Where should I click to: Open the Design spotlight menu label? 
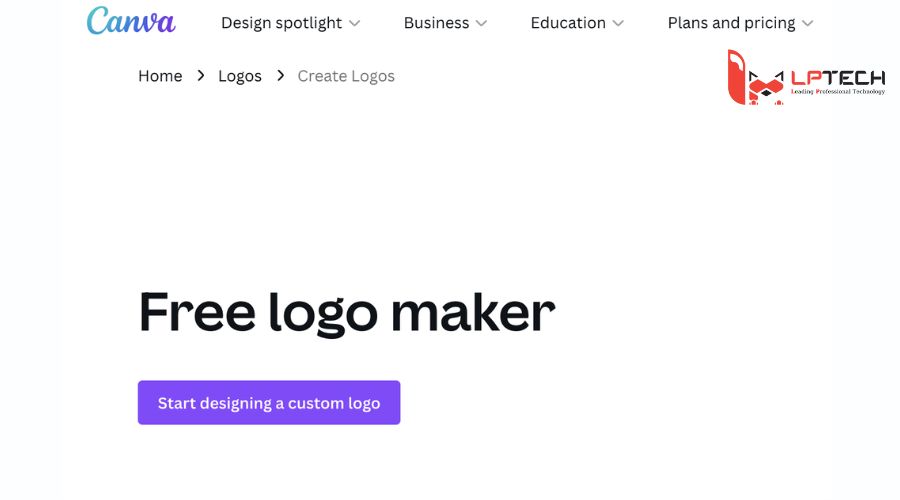click(281, 23)
